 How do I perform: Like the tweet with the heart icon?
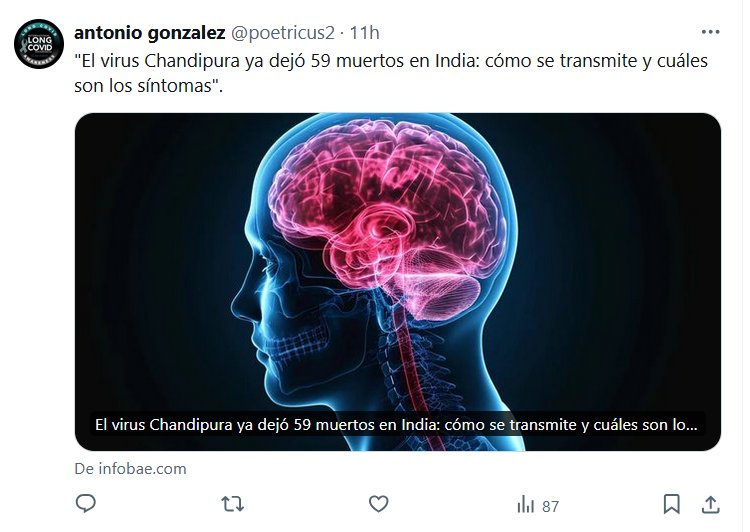(378, 504)
